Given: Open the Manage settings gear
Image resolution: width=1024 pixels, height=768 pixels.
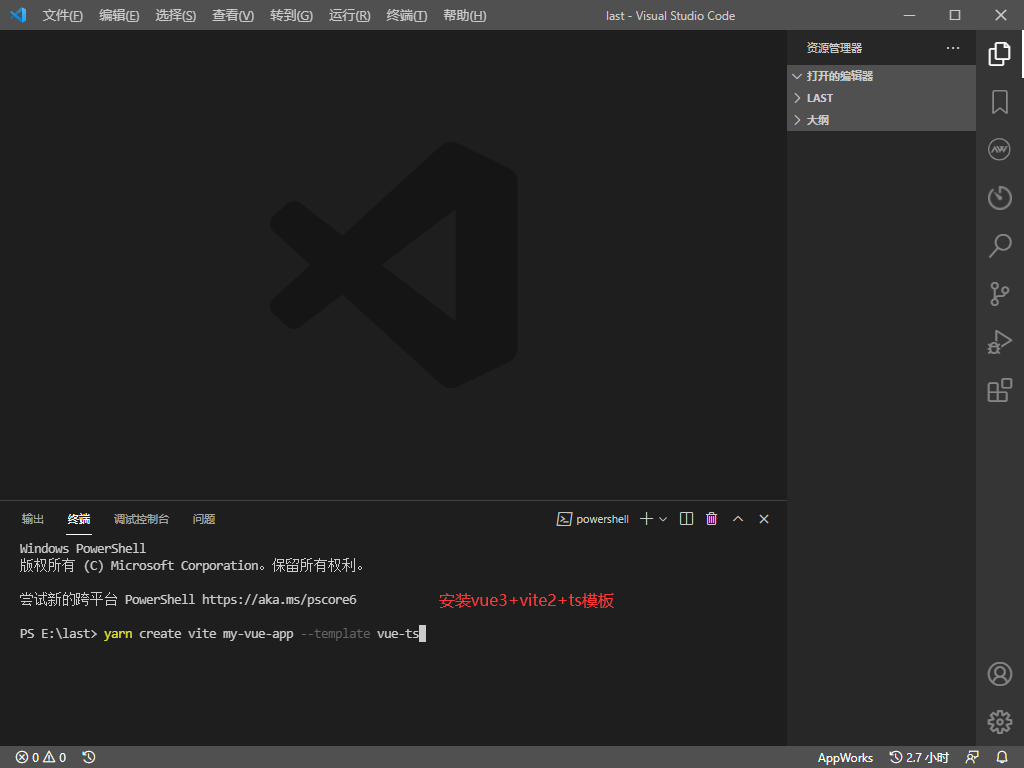Looking at the screenshot, I should point(999,722).
